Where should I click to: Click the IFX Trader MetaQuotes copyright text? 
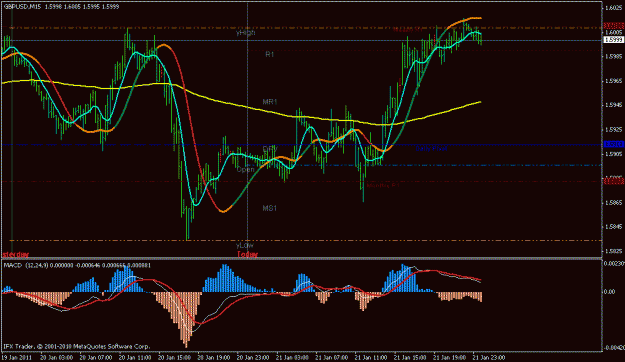(77, 346)
